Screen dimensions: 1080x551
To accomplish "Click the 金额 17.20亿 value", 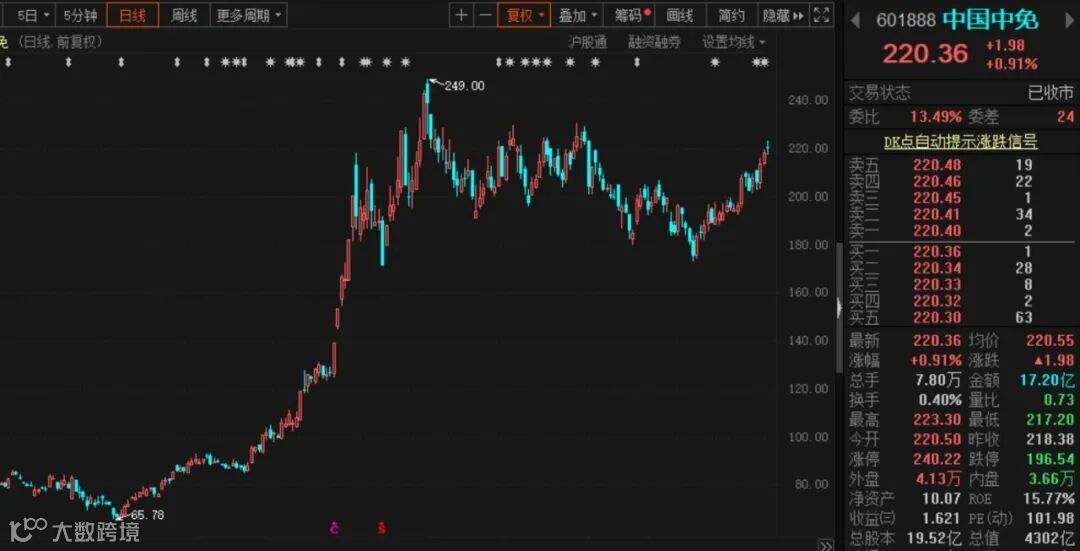I will coord(1047,380).
